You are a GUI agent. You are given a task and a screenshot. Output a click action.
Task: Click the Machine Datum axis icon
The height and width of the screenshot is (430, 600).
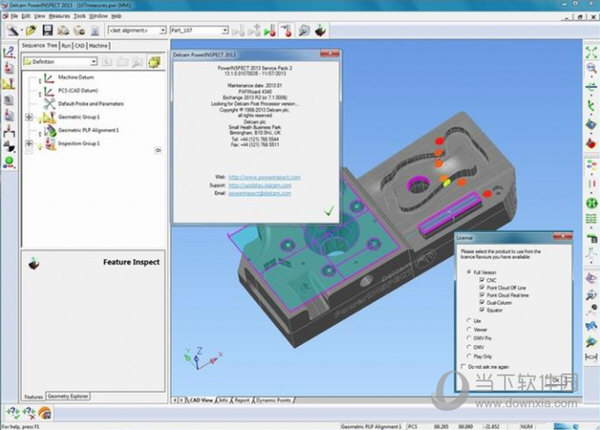48,77
